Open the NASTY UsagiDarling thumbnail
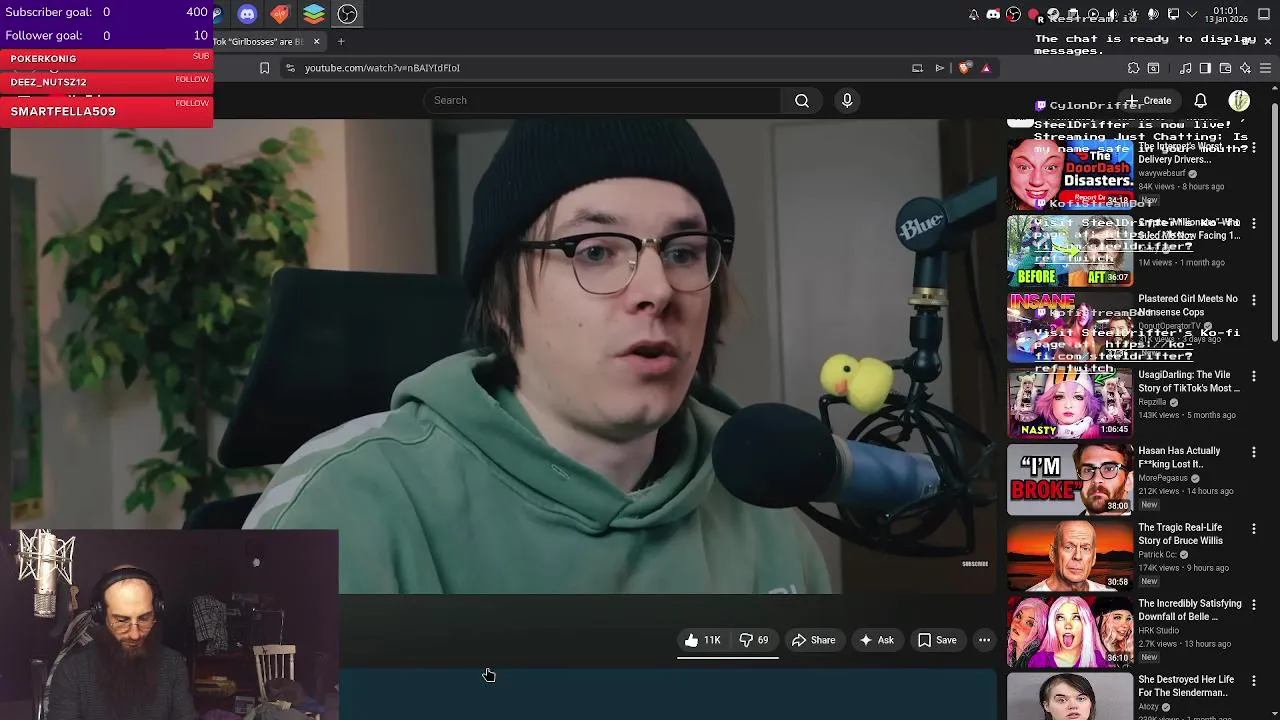The height and width of the screenshot is (720, 1280). point(1070,402)
